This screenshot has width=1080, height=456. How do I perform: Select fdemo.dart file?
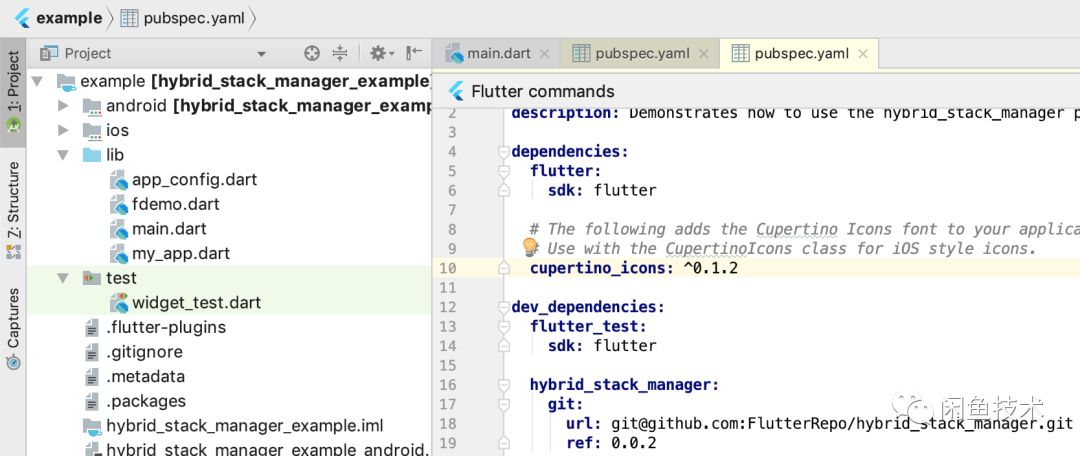coord(176,205)
